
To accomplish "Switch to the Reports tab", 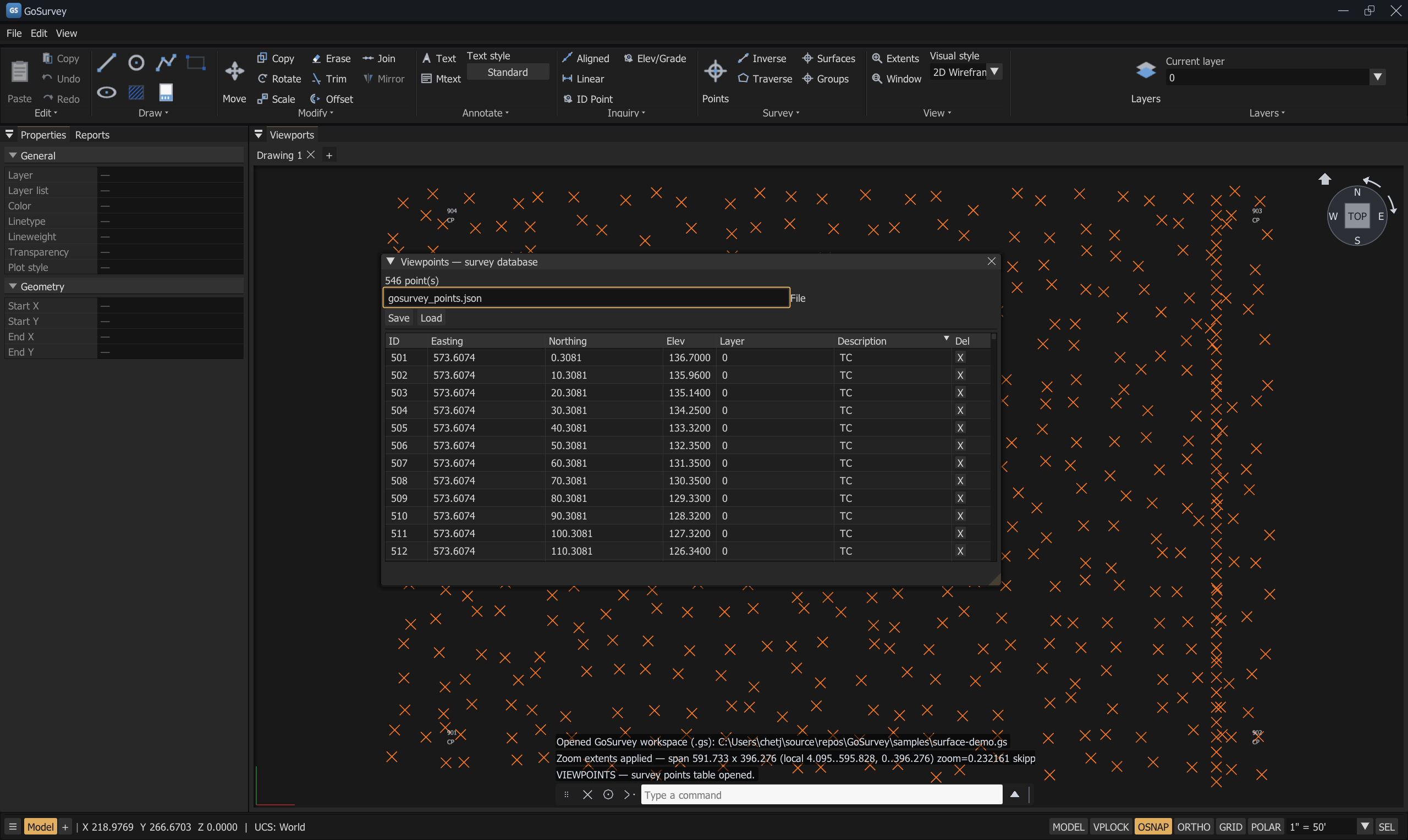I will pyautogui.click(x=92, y=135).
